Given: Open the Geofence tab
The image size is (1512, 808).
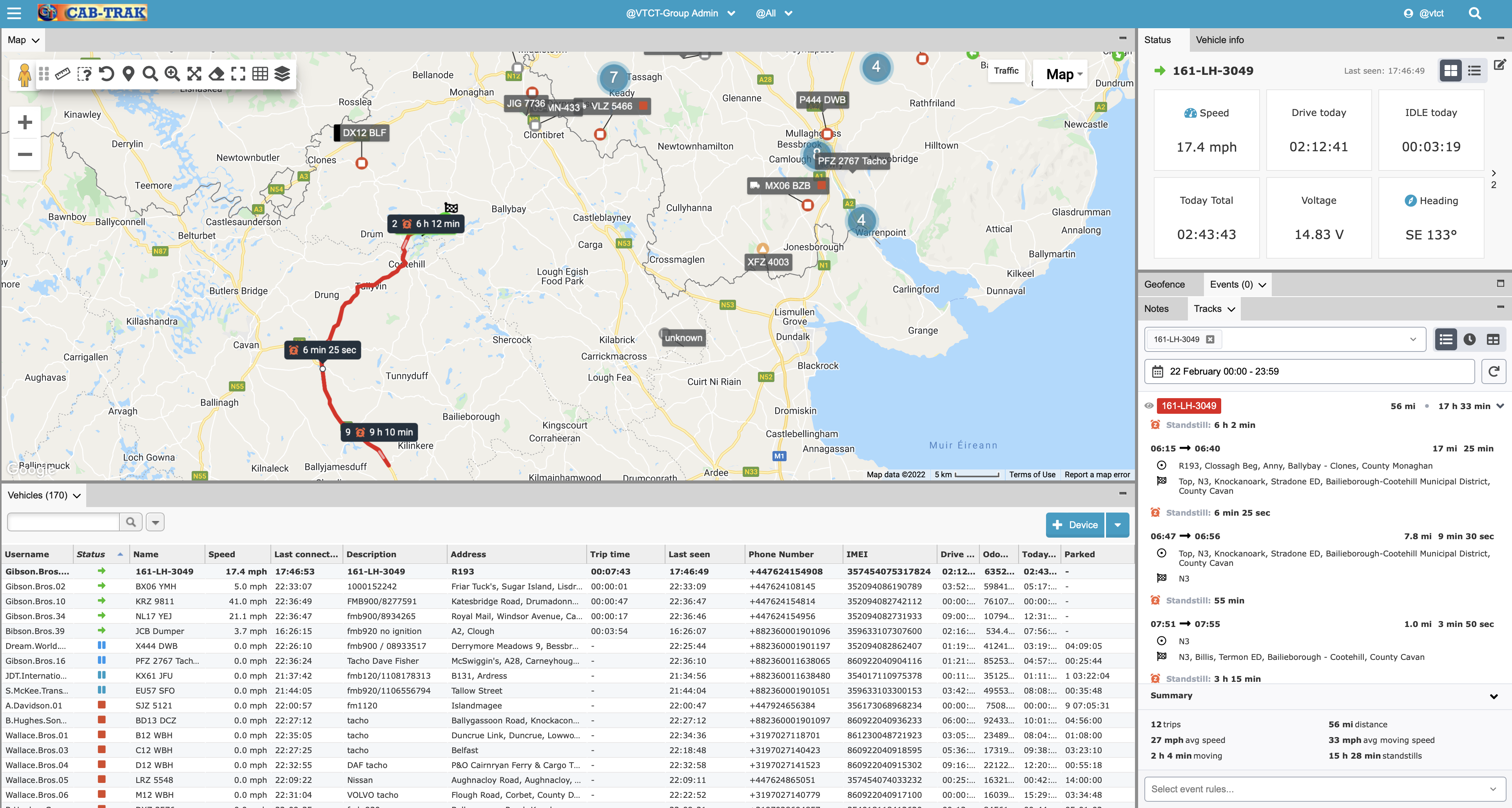Looking at the screenshot, I should (x=1164, y=284).
